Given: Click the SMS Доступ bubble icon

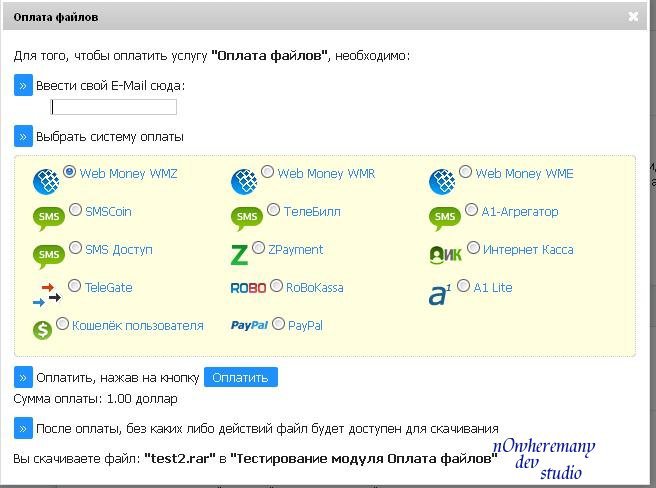Looking at the screenshot, I should (49, 256).
